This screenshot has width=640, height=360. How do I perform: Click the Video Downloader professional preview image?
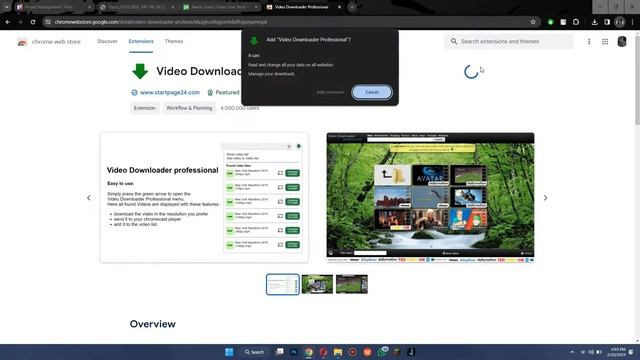(204, 198)
